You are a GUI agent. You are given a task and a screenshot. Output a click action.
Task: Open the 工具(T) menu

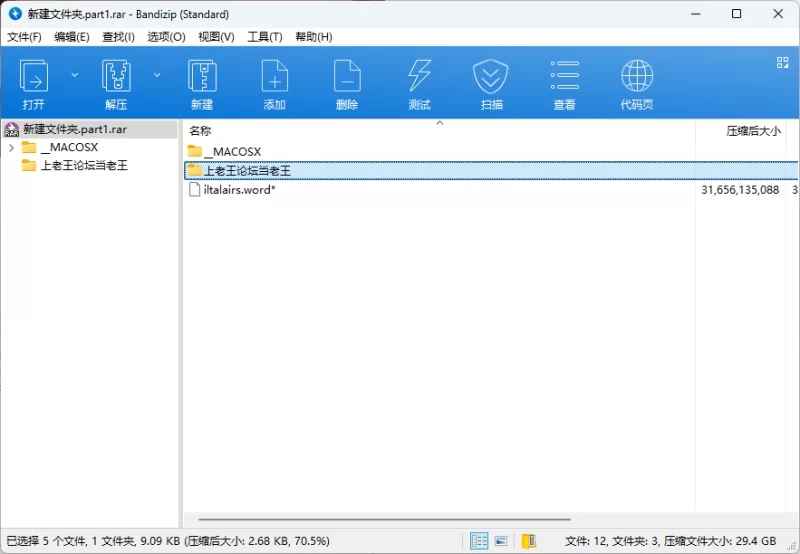[264, 37]
